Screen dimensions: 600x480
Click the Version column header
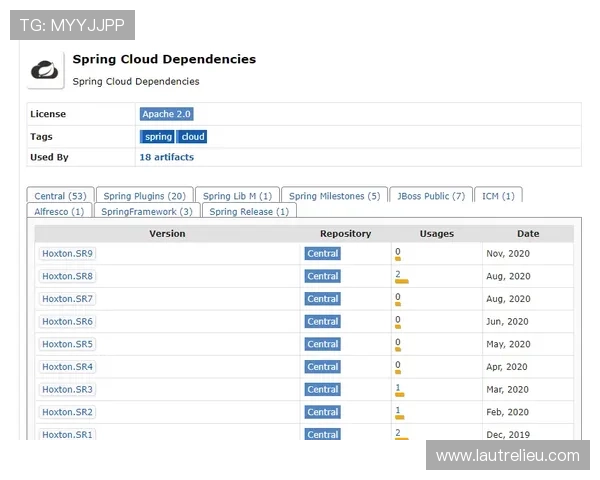[x=167, y=234]
